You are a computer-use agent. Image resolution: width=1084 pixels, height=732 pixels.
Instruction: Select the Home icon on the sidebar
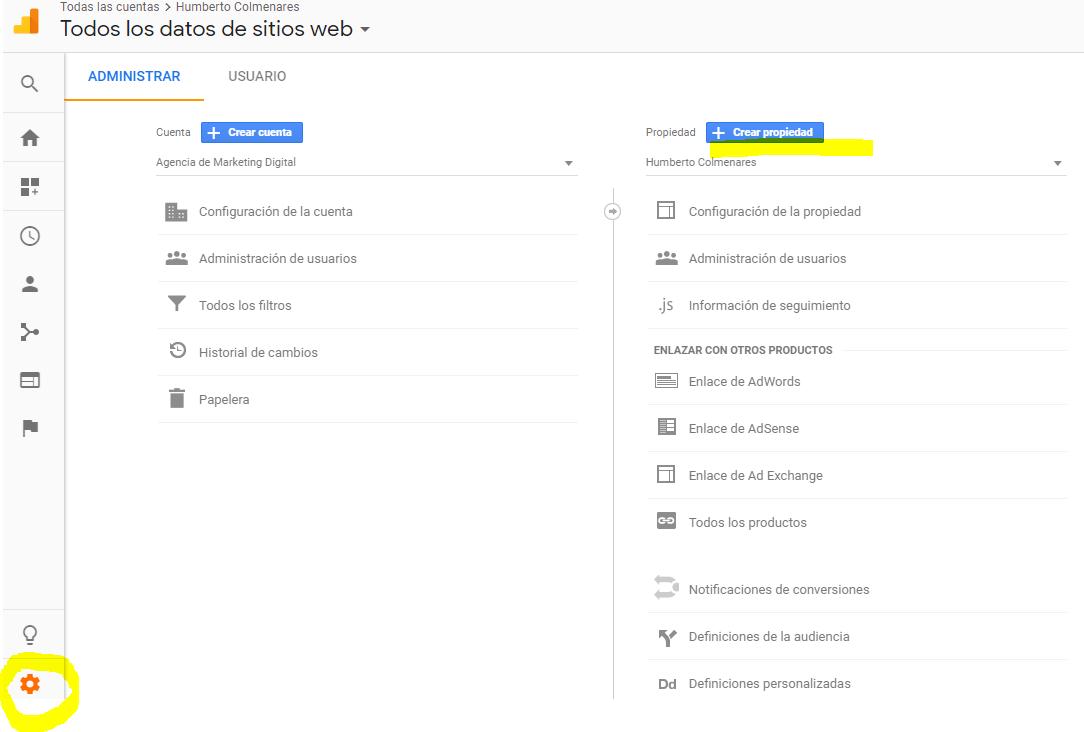pos(30,137)
